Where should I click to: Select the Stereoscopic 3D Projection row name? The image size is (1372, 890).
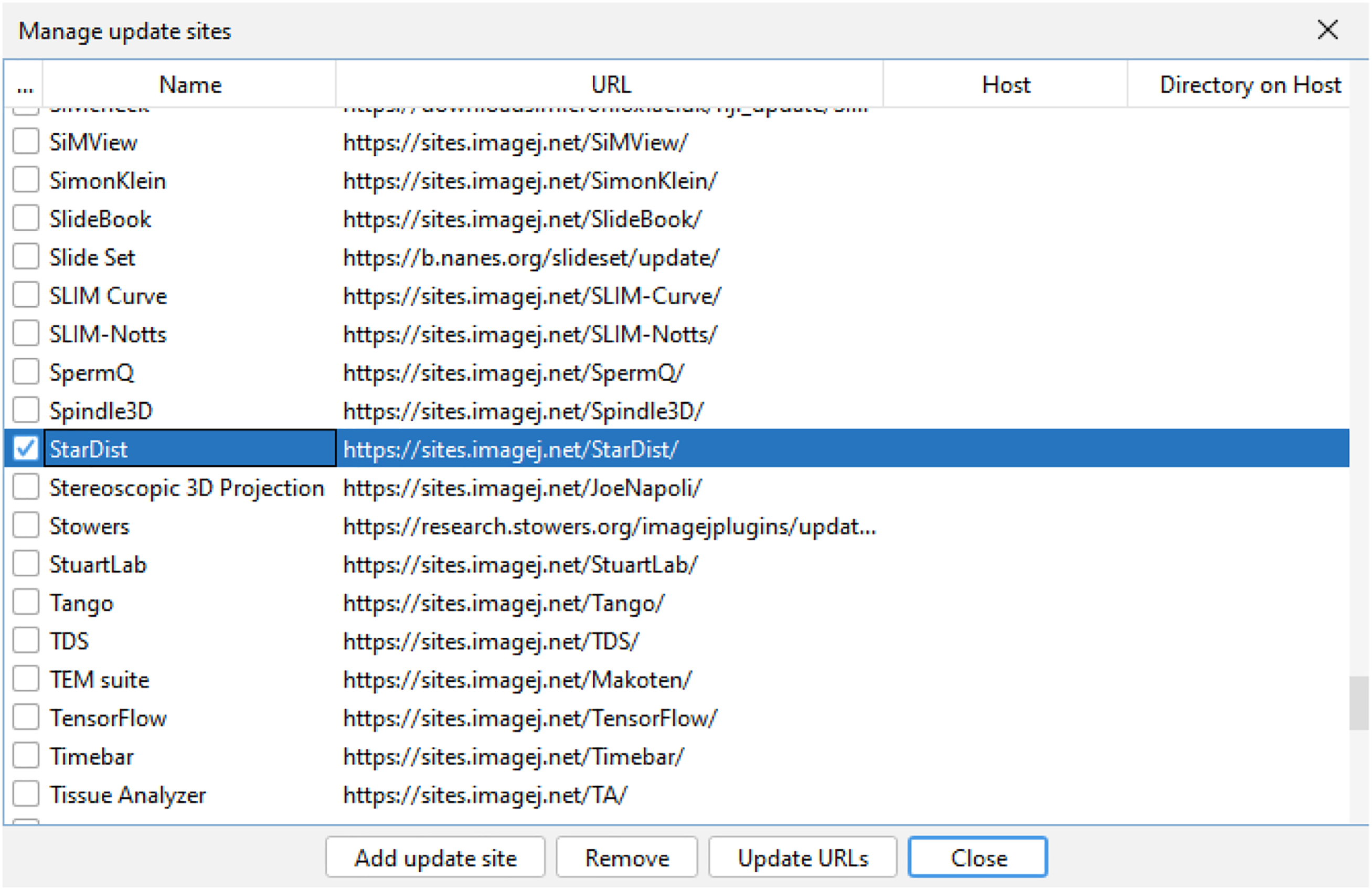pos(187,488)
